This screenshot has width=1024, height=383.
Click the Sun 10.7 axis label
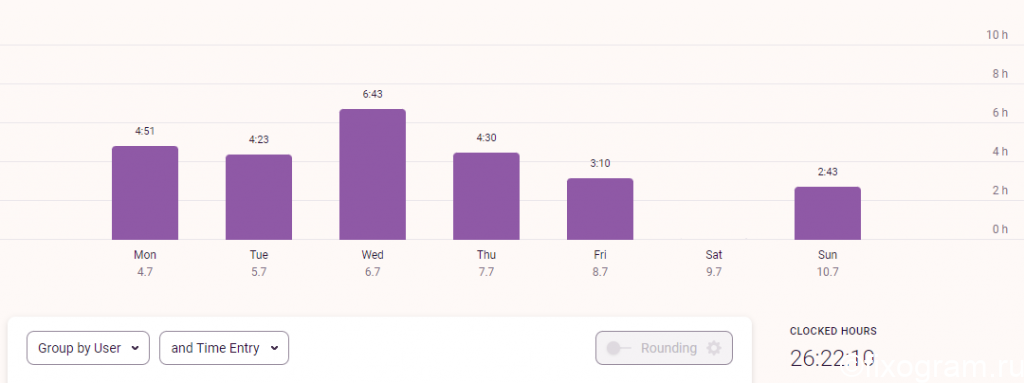click(x=827, y=263)
